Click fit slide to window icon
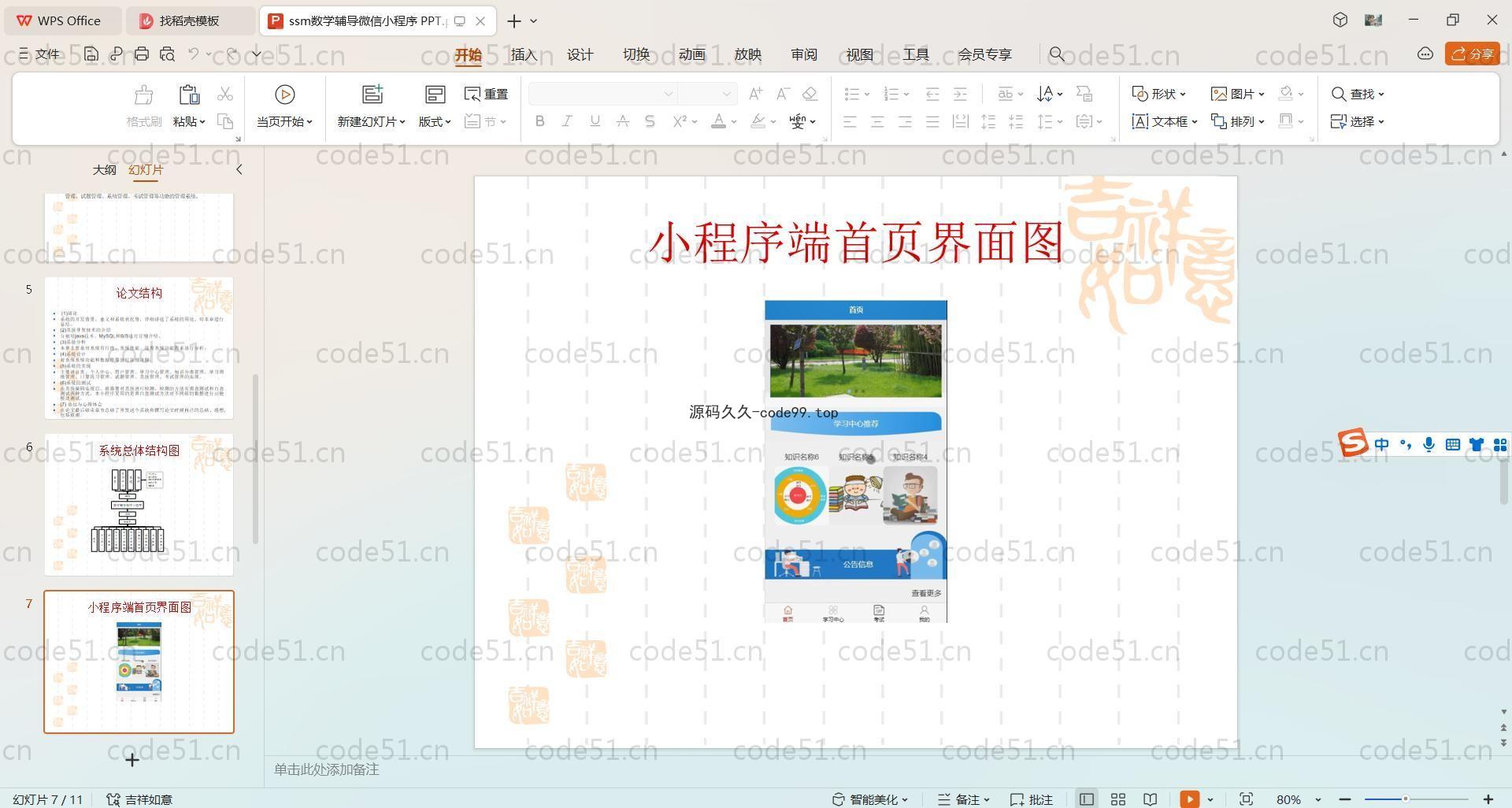Screen dimensions: 1512x808 (1246, 799)
